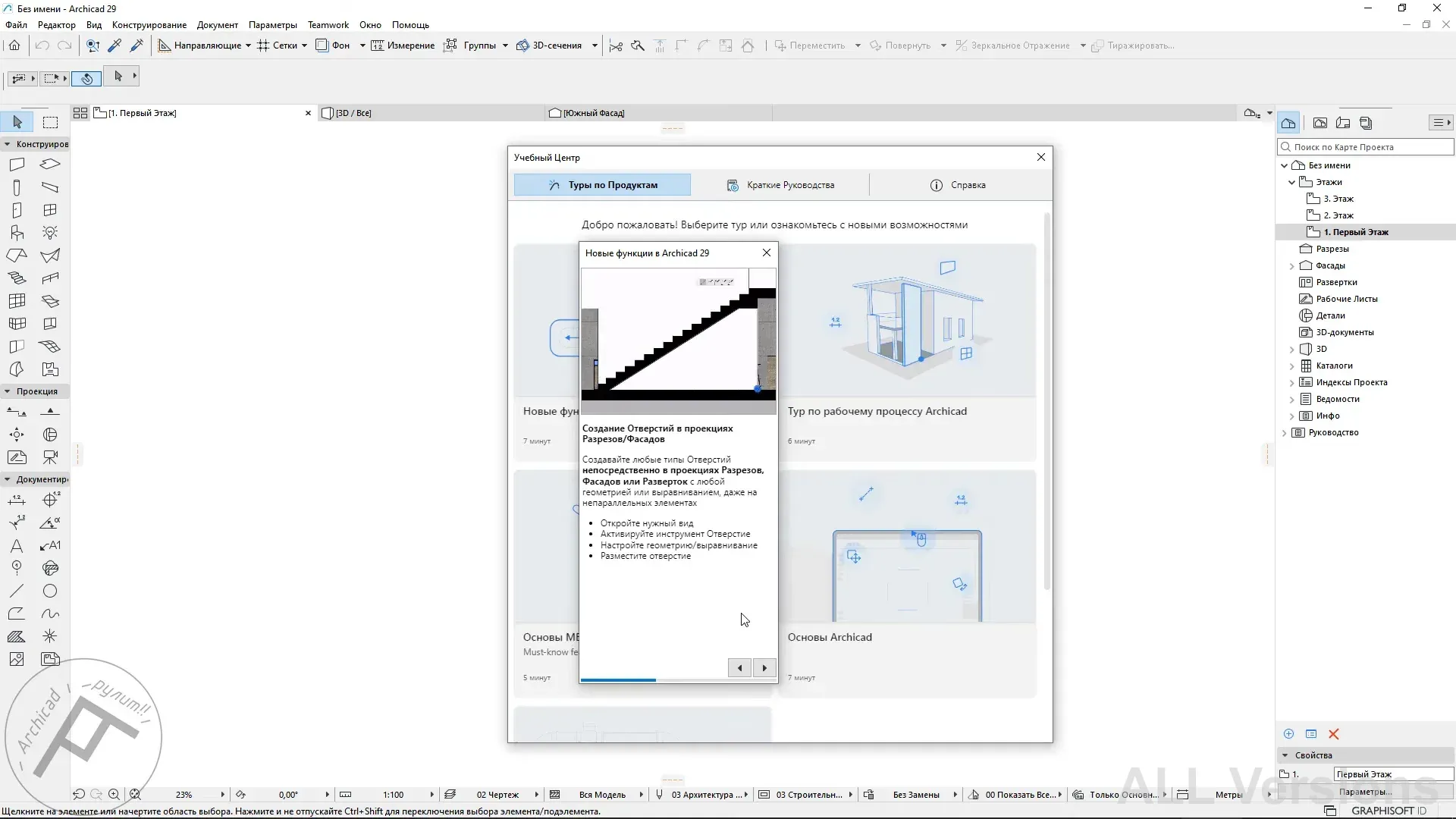The height and width of the screenshot is (819, 1456).
Task: Open Направляющие dropdown arrow
Action: pyautogui.click(x=248, y=45)
